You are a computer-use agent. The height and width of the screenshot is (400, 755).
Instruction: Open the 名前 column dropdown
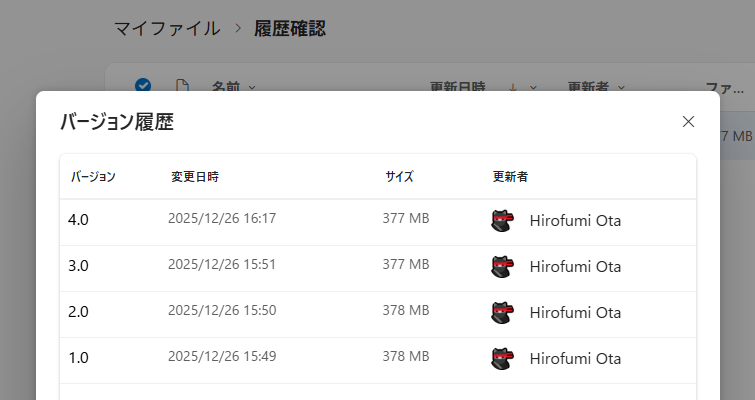[x=234, y=87]
